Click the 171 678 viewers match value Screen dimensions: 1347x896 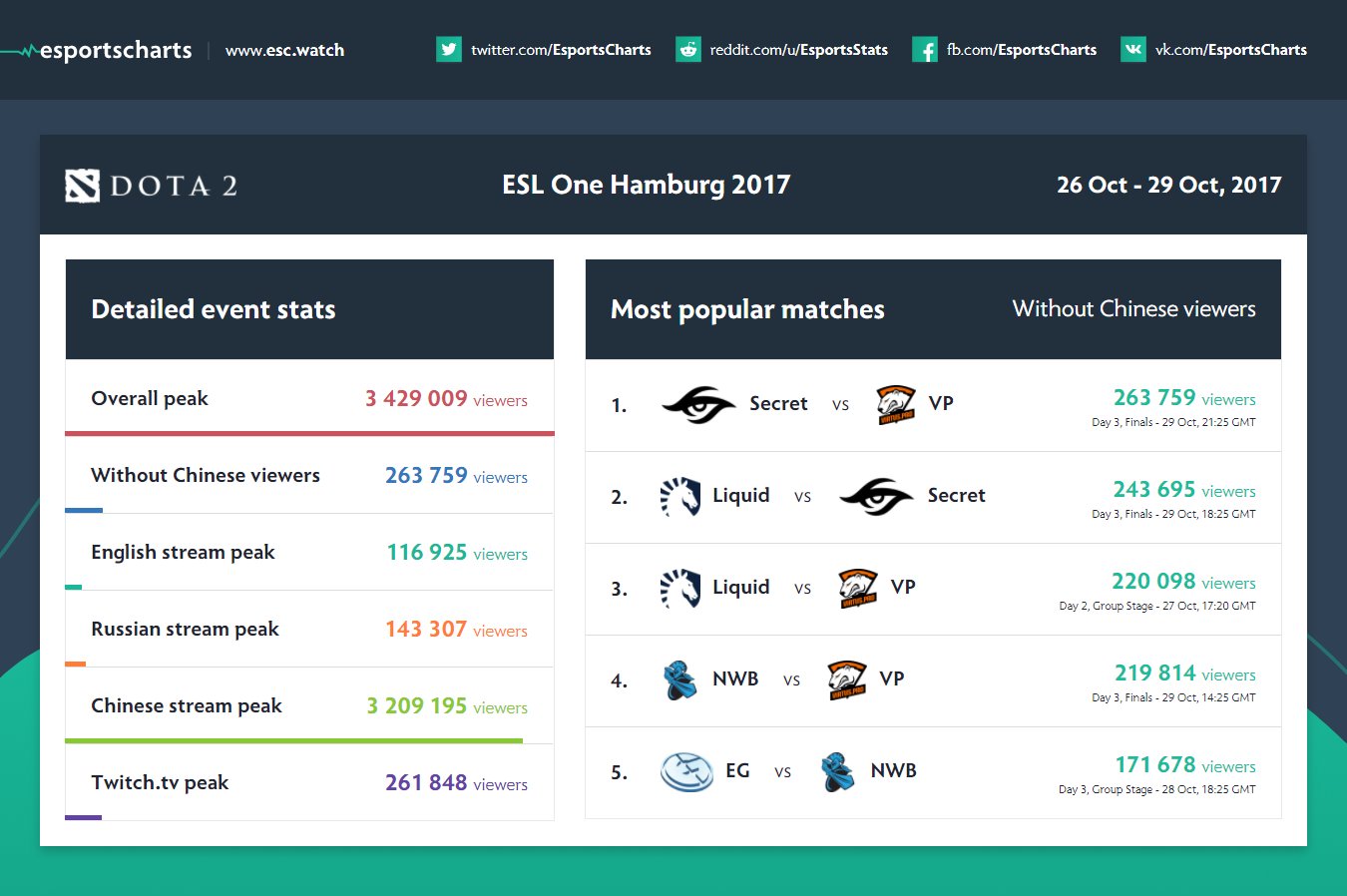(1185, 764)
